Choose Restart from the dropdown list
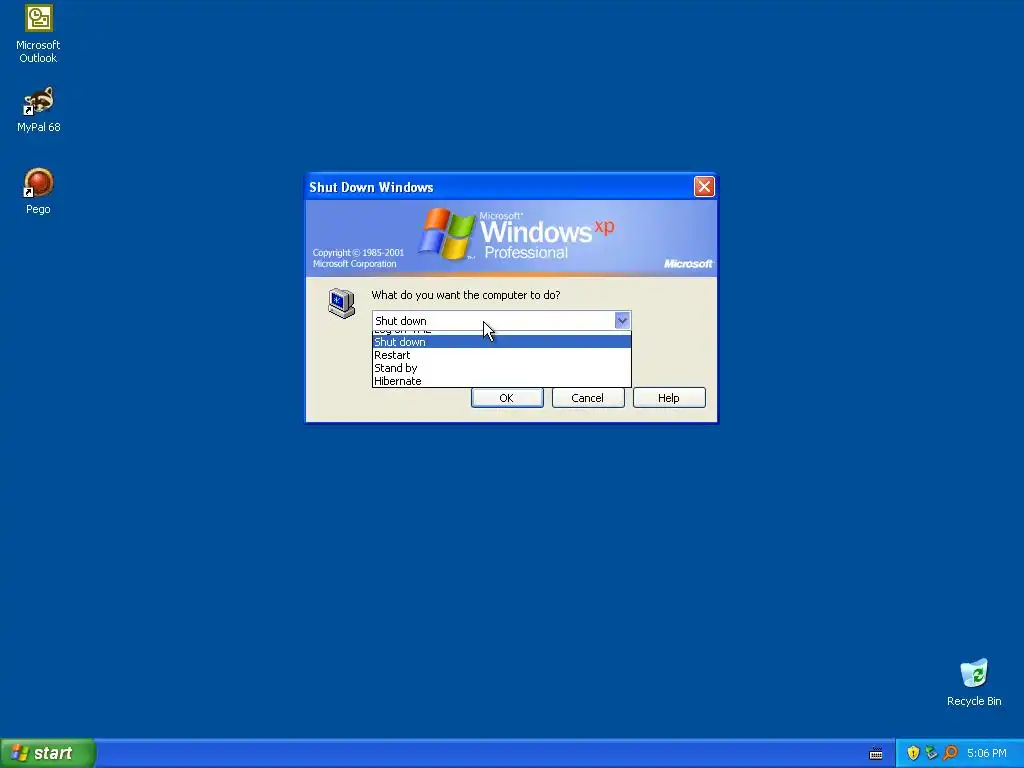This screenshot has width=1024, height=768. pyautogui.click(x=502, y=355)
